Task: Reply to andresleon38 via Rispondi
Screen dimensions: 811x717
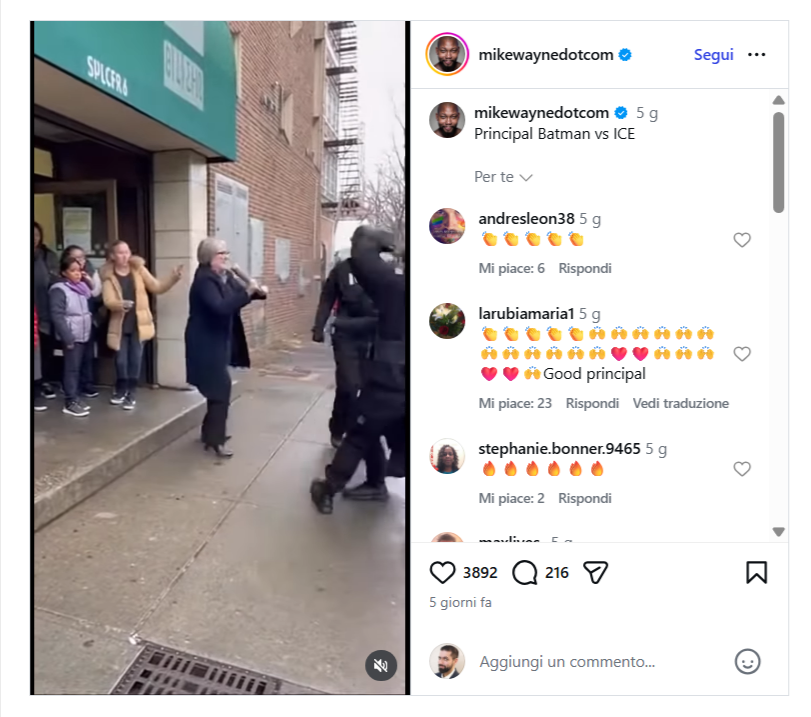Action: point(585,268)
